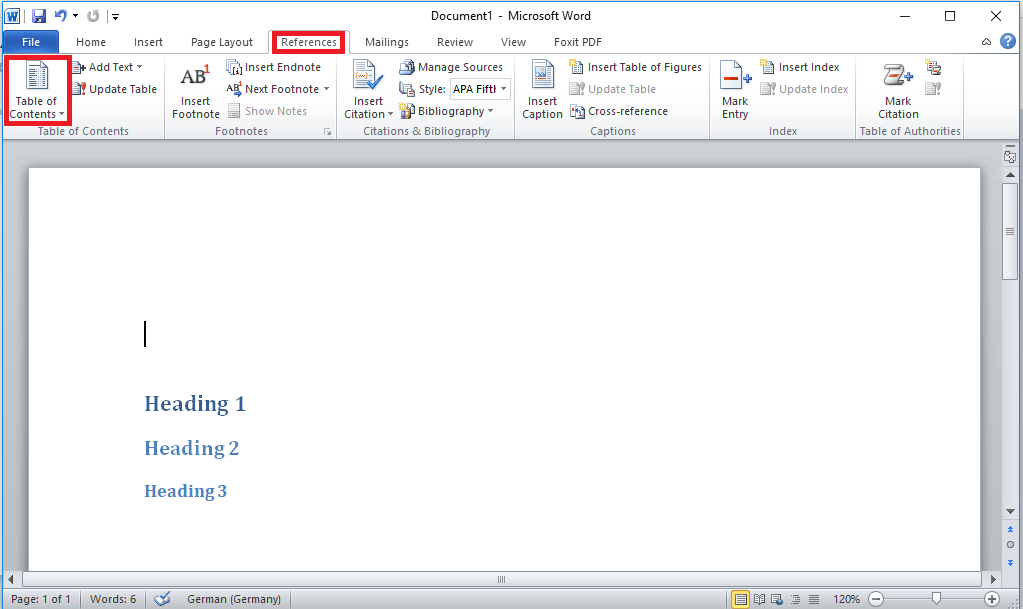Switch to the Mailings tab
This screenshot has width=1023, height=609.
(x=386, y=42)
